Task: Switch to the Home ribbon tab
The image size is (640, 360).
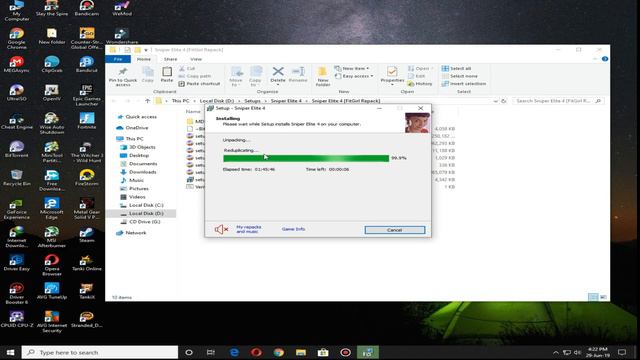Action: click(144, 59)
